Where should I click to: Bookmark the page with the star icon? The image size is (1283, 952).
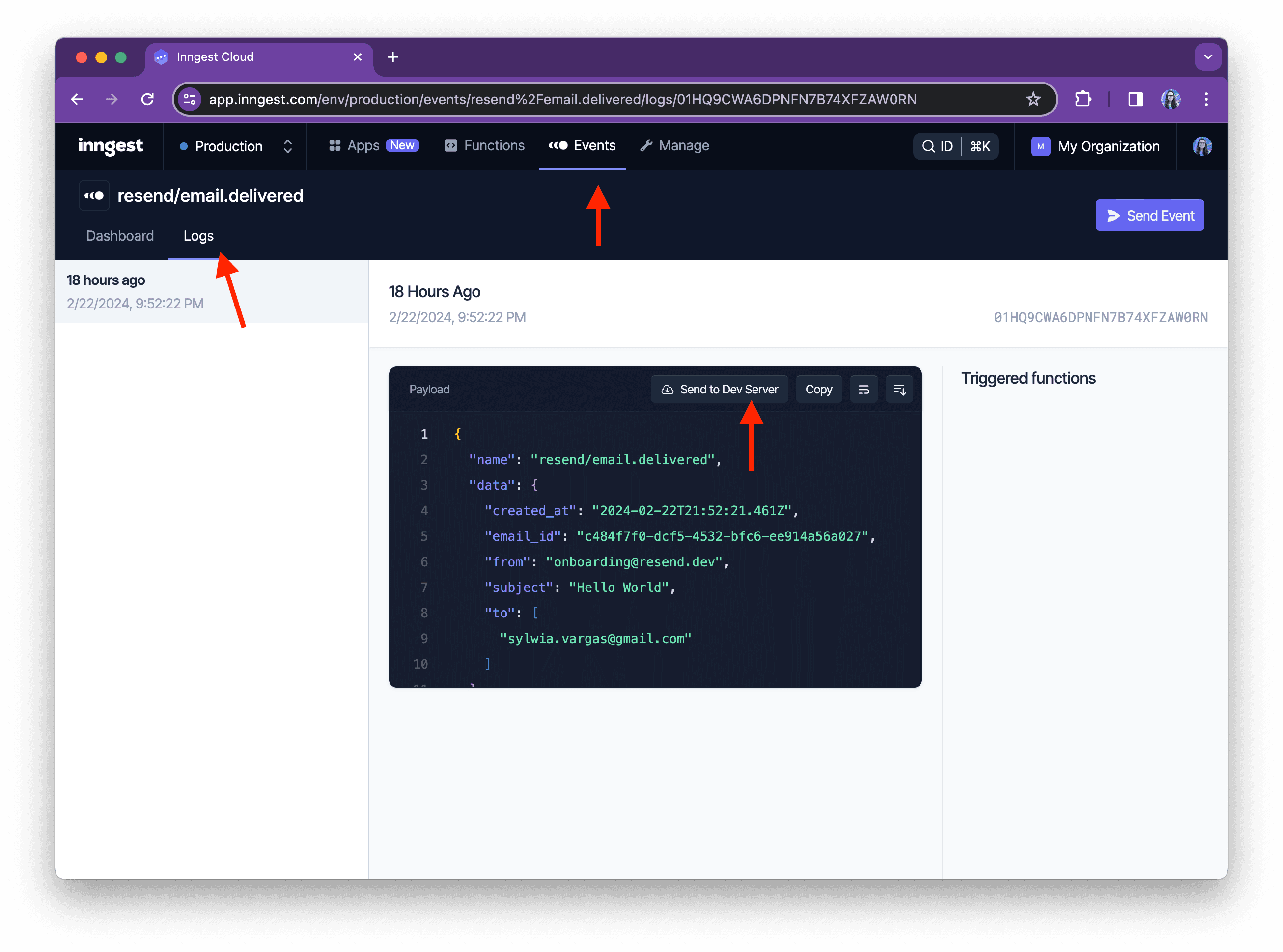pos(1033,99)
